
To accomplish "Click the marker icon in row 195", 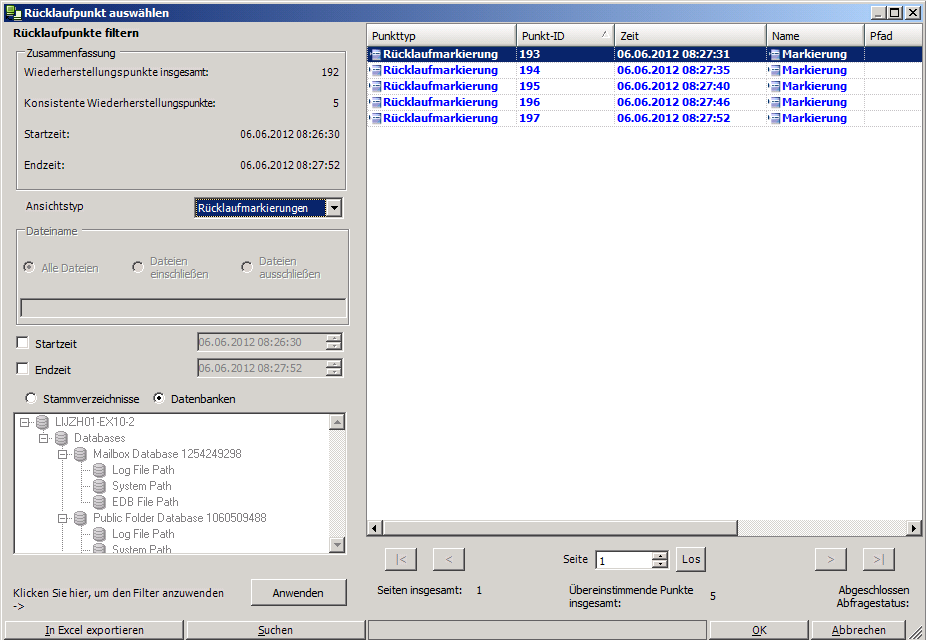I will pos(376,86).
